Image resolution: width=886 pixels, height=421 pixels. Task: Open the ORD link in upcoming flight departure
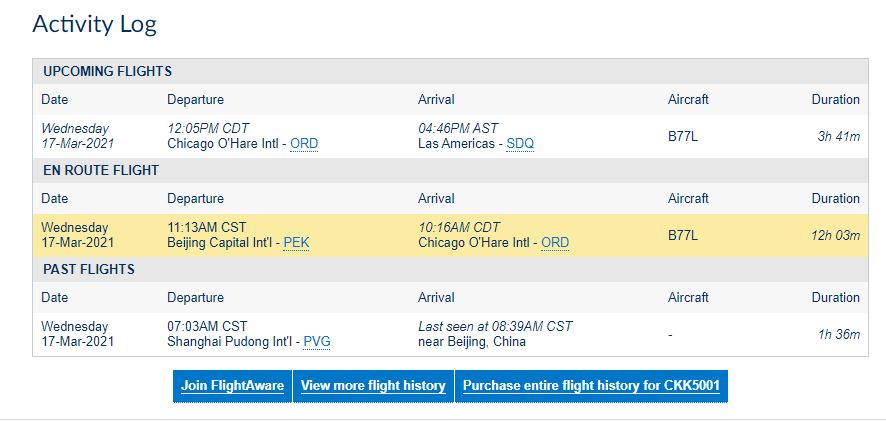pyautogui.click(x=304, y=144)
